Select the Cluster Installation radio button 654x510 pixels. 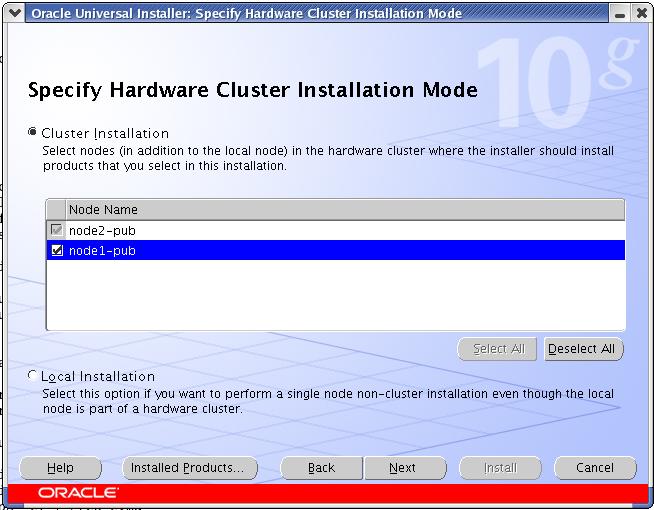32,132
